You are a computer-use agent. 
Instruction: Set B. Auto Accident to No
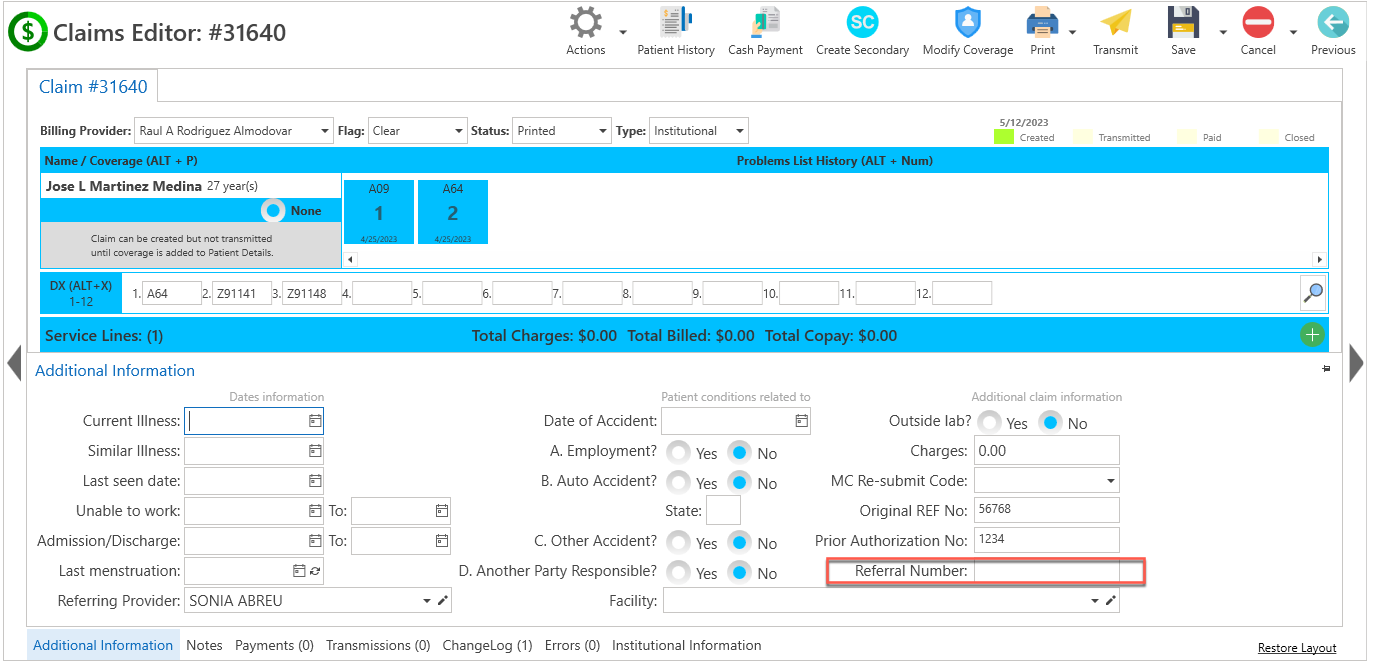pyautogui.click(x=739, y=483)
